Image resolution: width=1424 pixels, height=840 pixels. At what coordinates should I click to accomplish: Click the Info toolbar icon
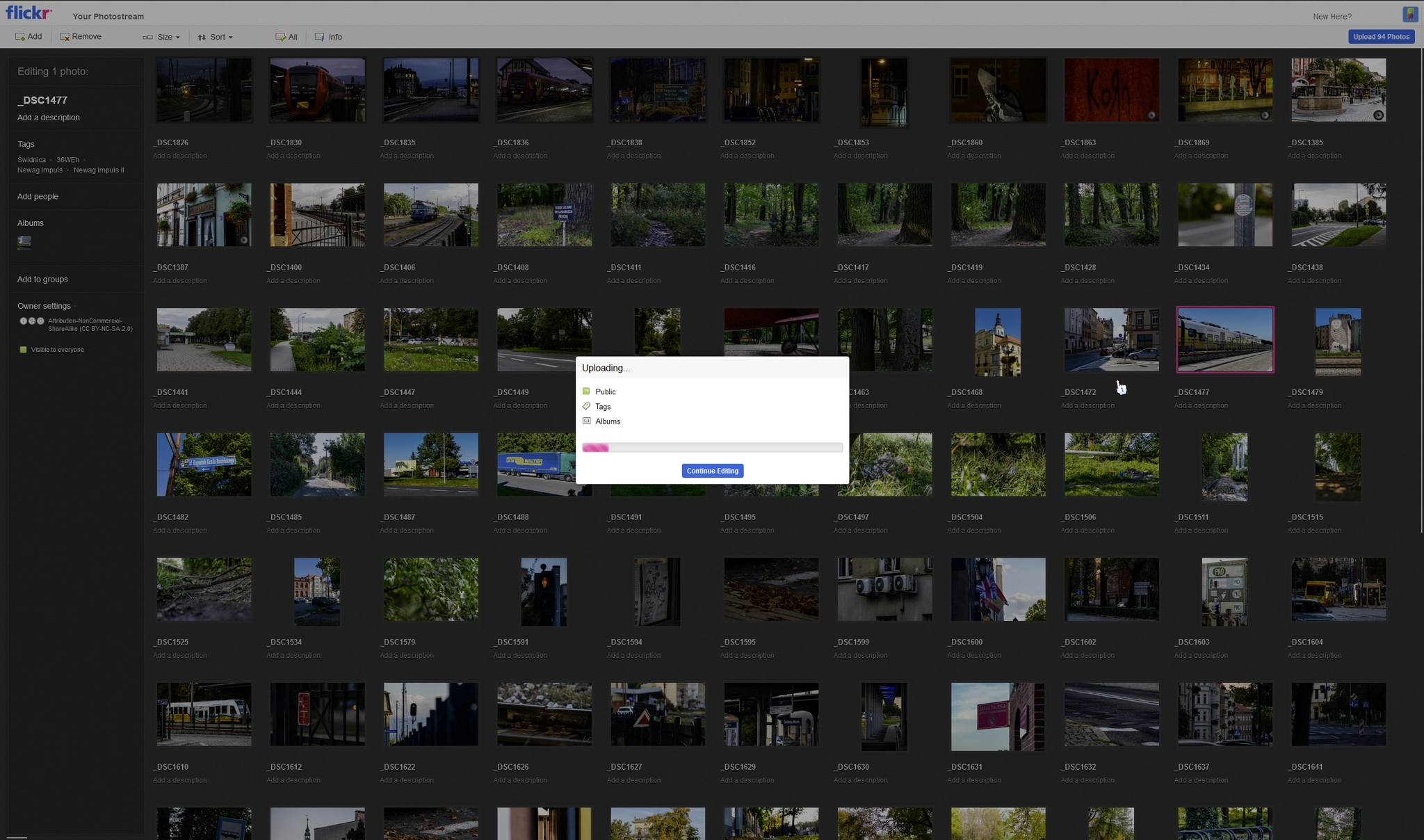pyautogui.click(x=320, y=37)
